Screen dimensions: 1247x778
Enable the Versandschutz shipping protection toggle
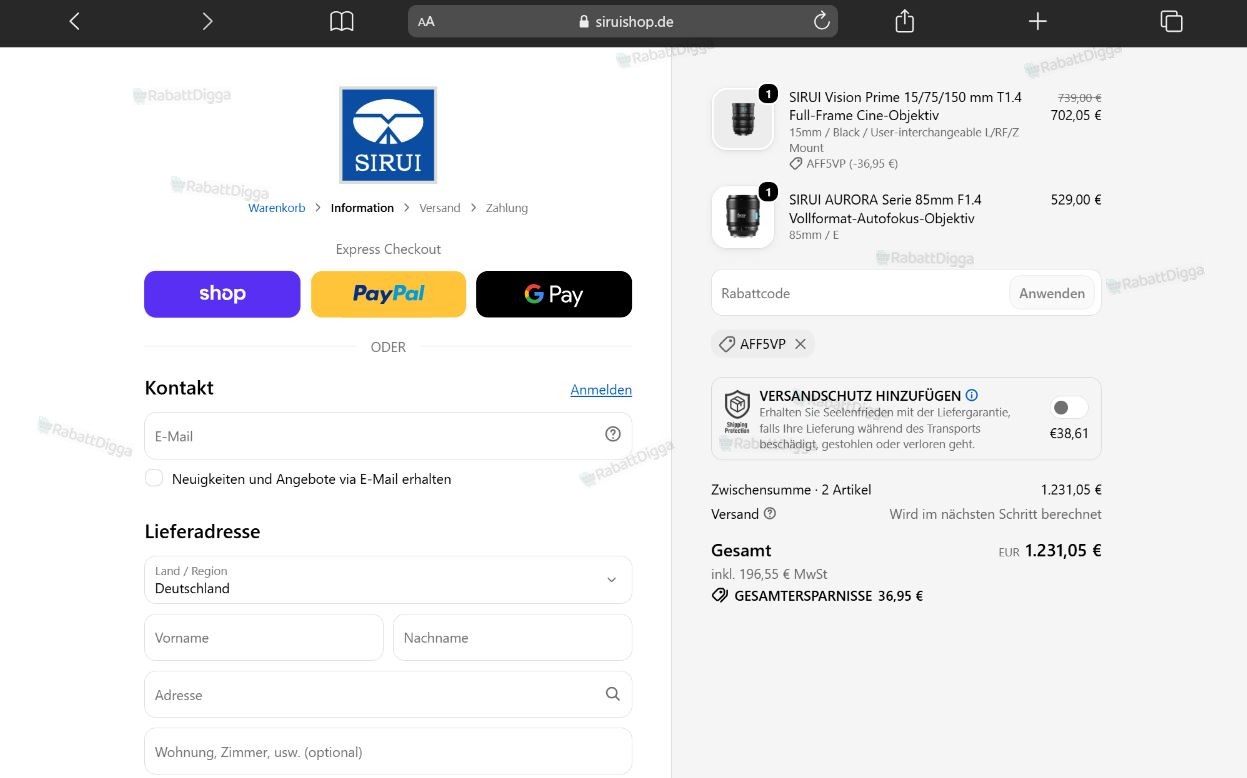pos(1069,407)
